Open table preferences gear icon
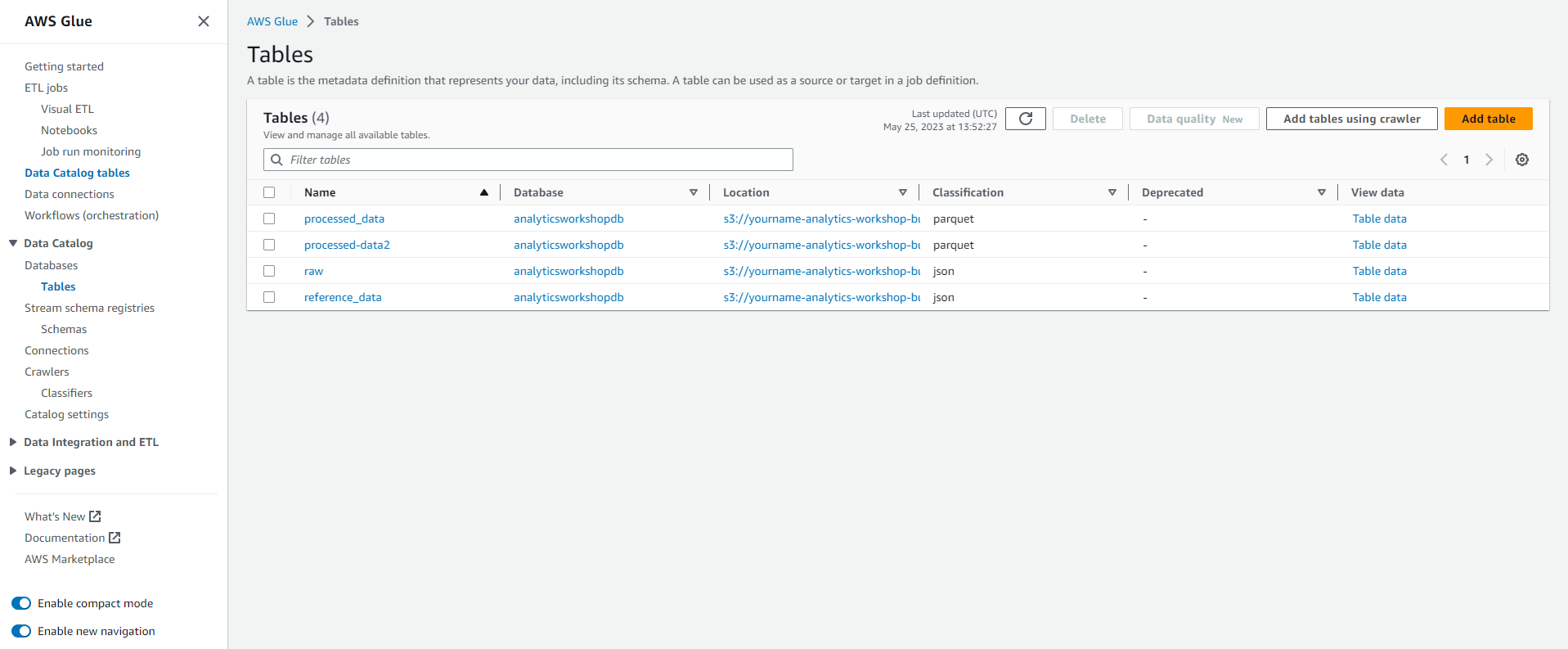 tap(1522, 160)
